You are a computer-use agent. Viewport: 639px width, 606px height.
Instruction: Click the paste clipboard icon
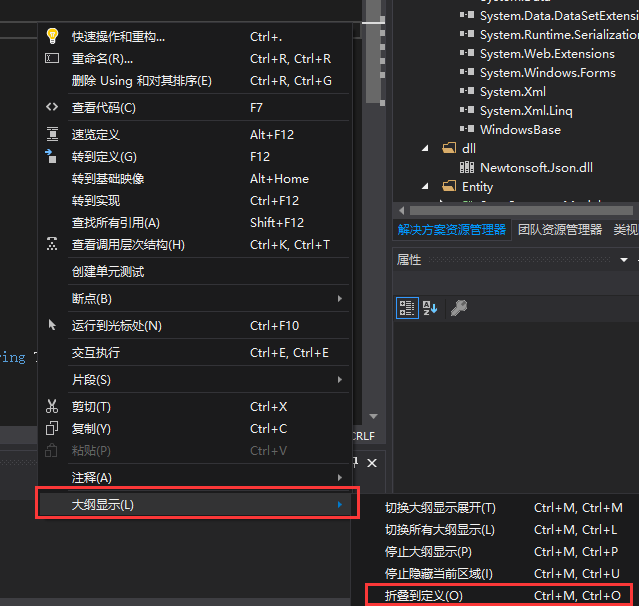point(51,450)
